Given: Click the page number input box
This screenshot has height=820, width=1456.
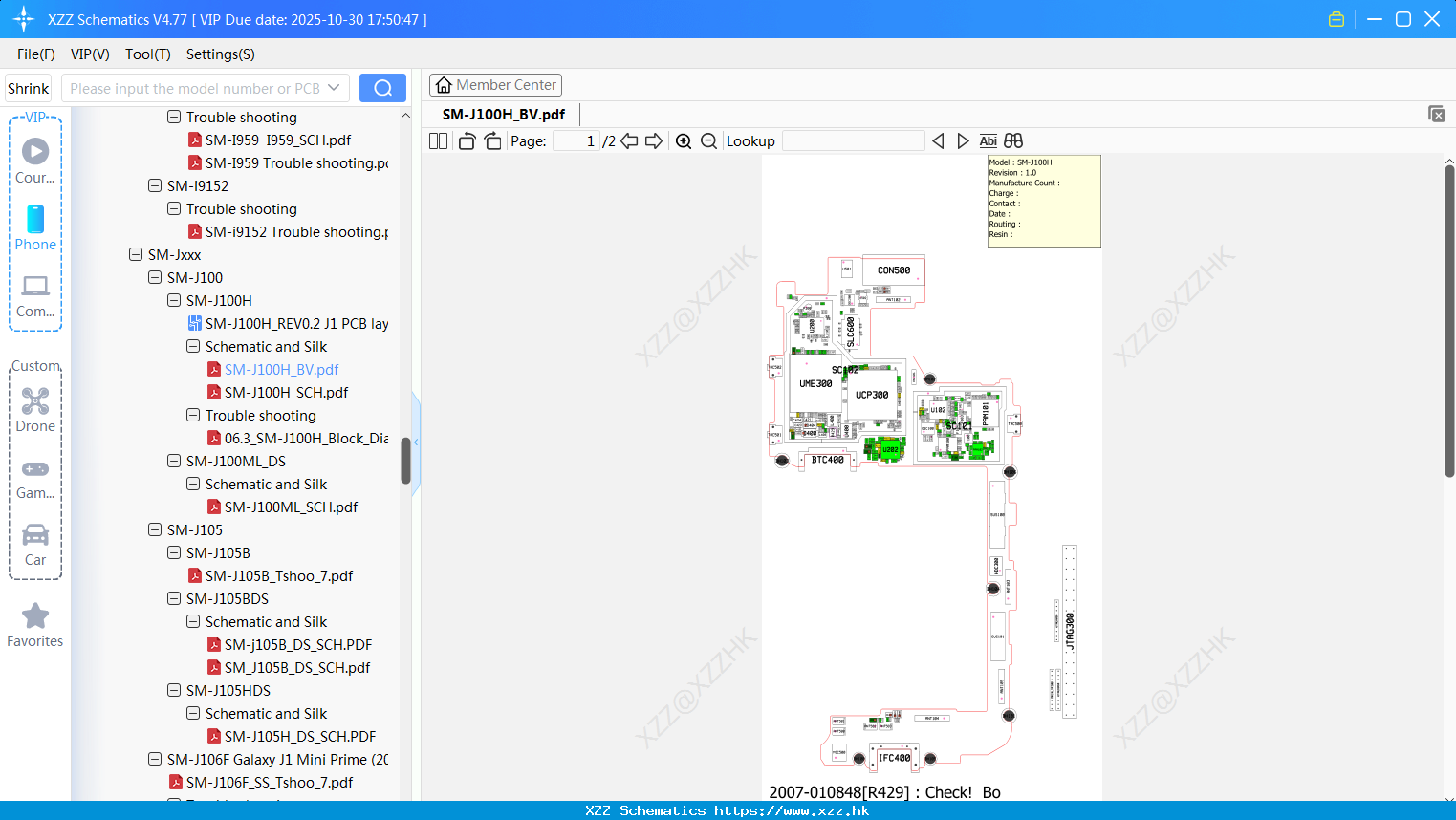Looking at the screenshot, I should click(576, 141).
